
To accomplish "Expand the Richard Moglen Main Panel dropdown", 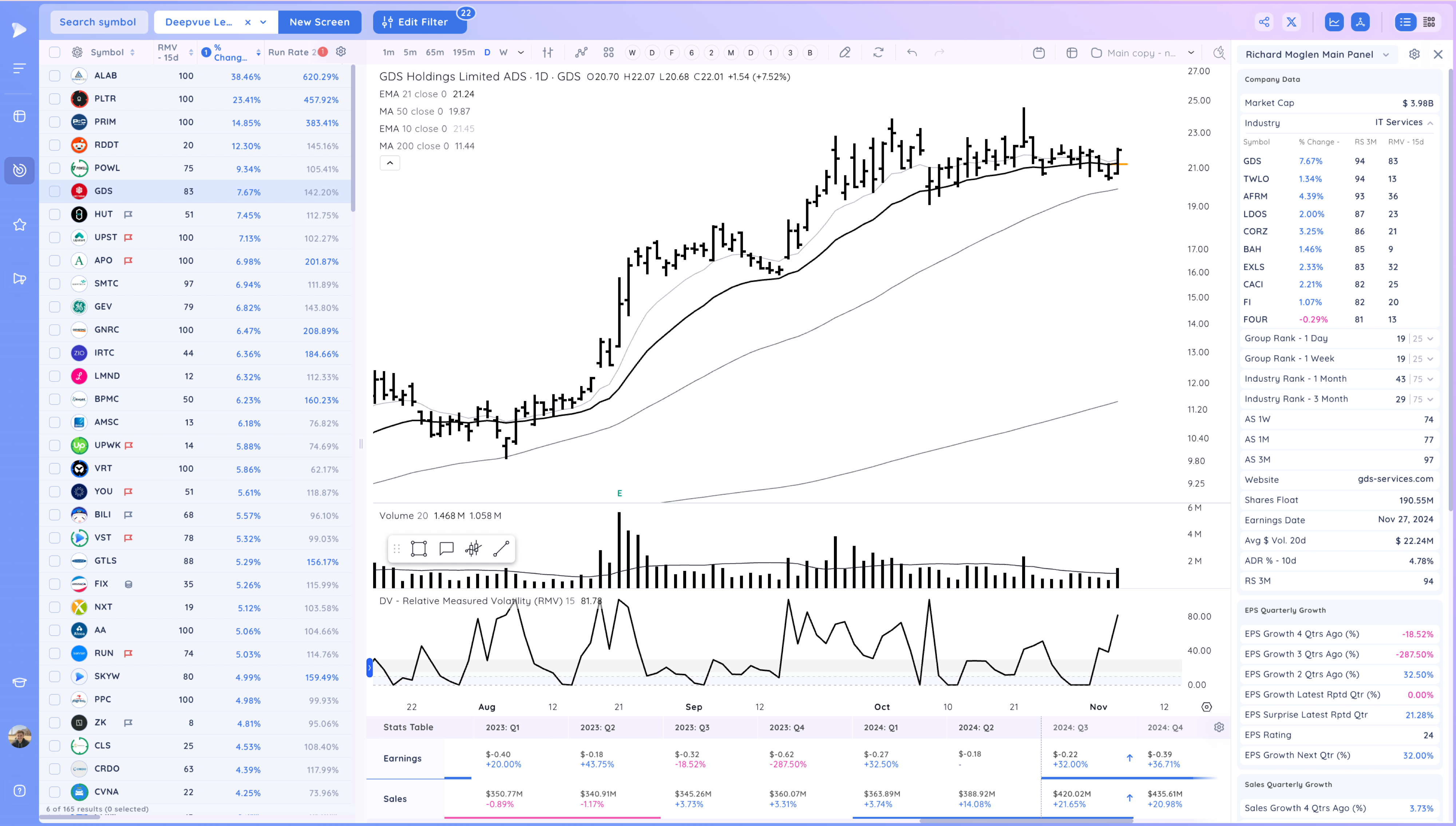I will (1386, 55).
